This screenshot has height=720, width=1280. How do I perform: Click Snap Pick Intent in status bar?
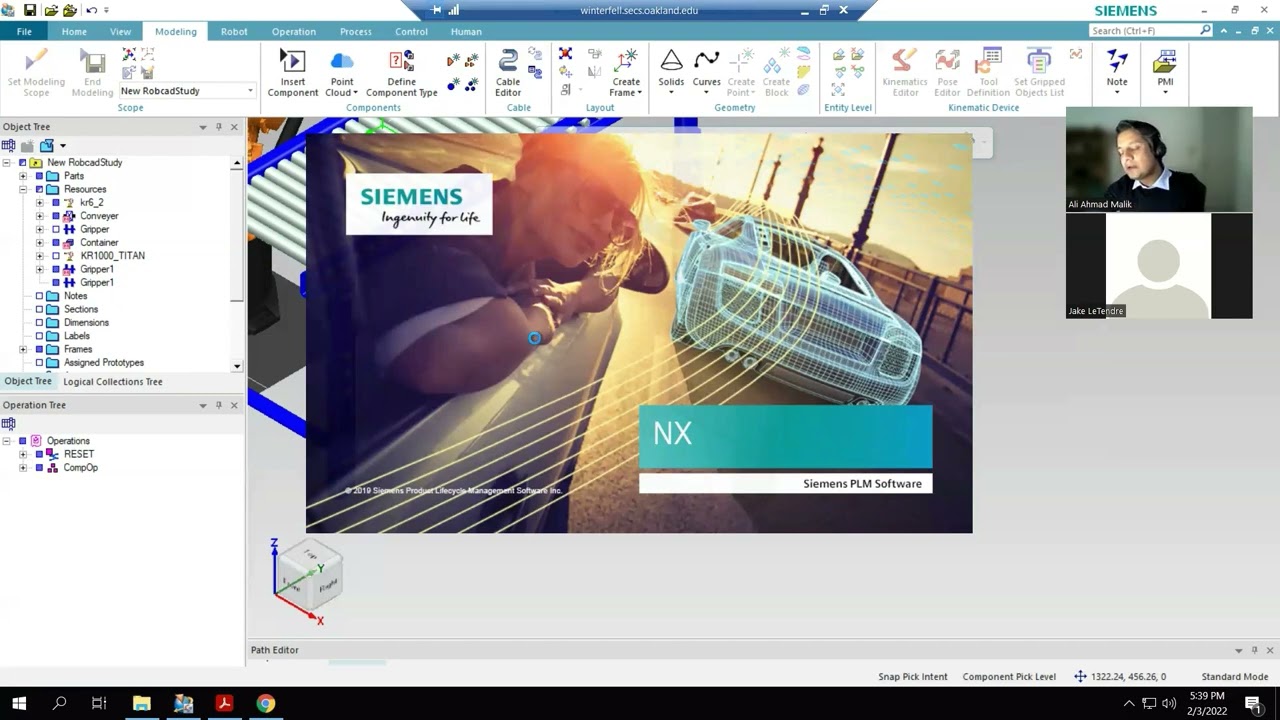pyautogui.click(x=913, y=677)
